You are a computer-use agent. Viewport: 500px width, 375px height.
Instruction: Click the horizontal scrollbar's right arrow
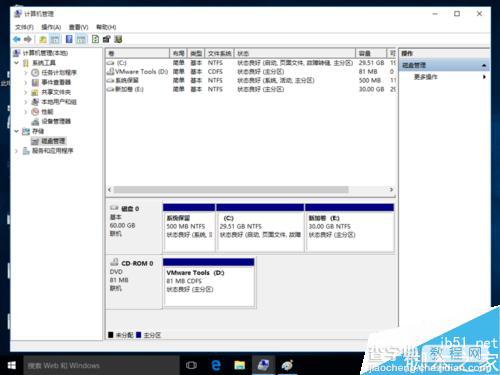coord(391,189)
